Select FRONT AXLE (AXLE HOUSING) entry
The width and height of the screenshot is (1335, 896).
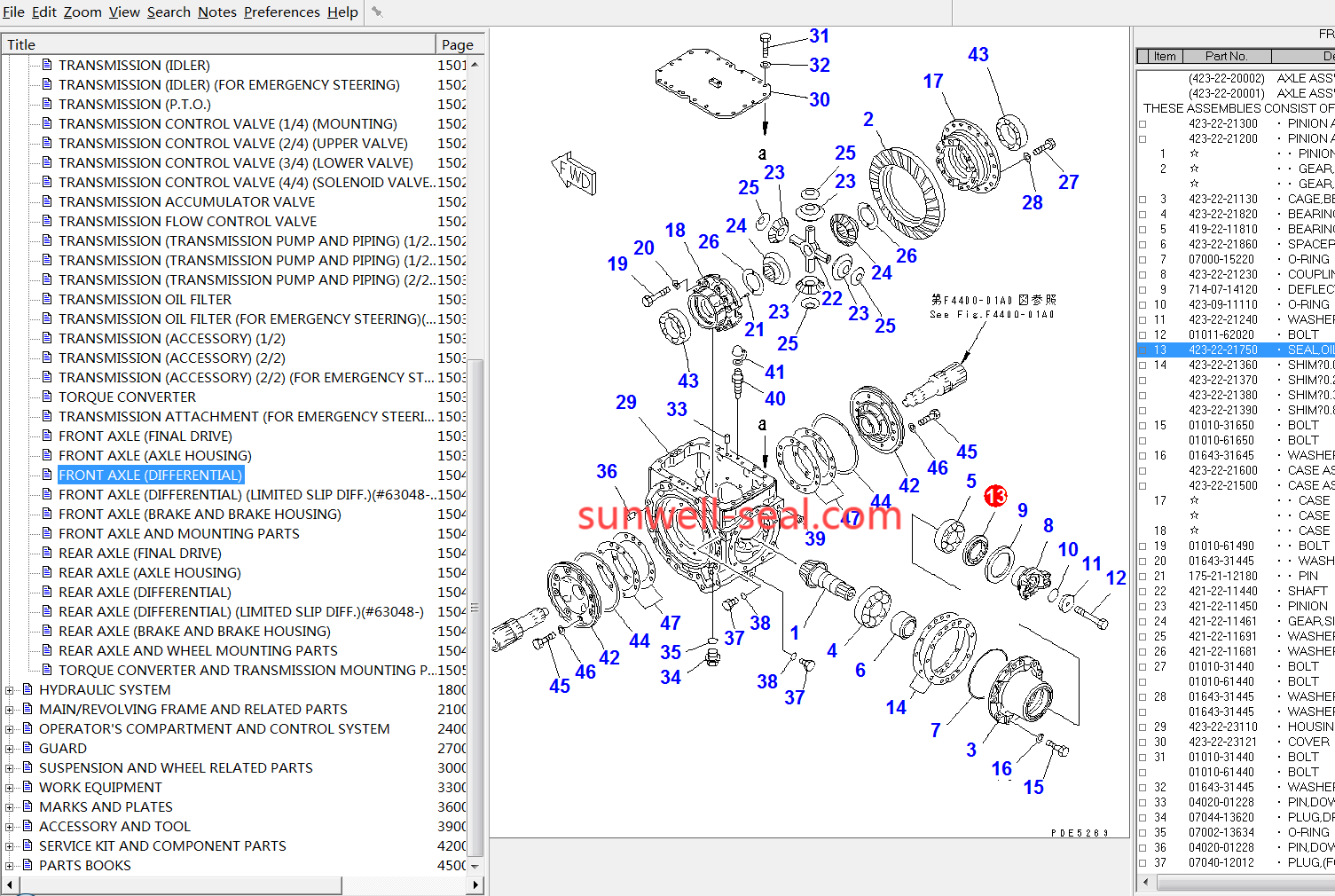154,456
